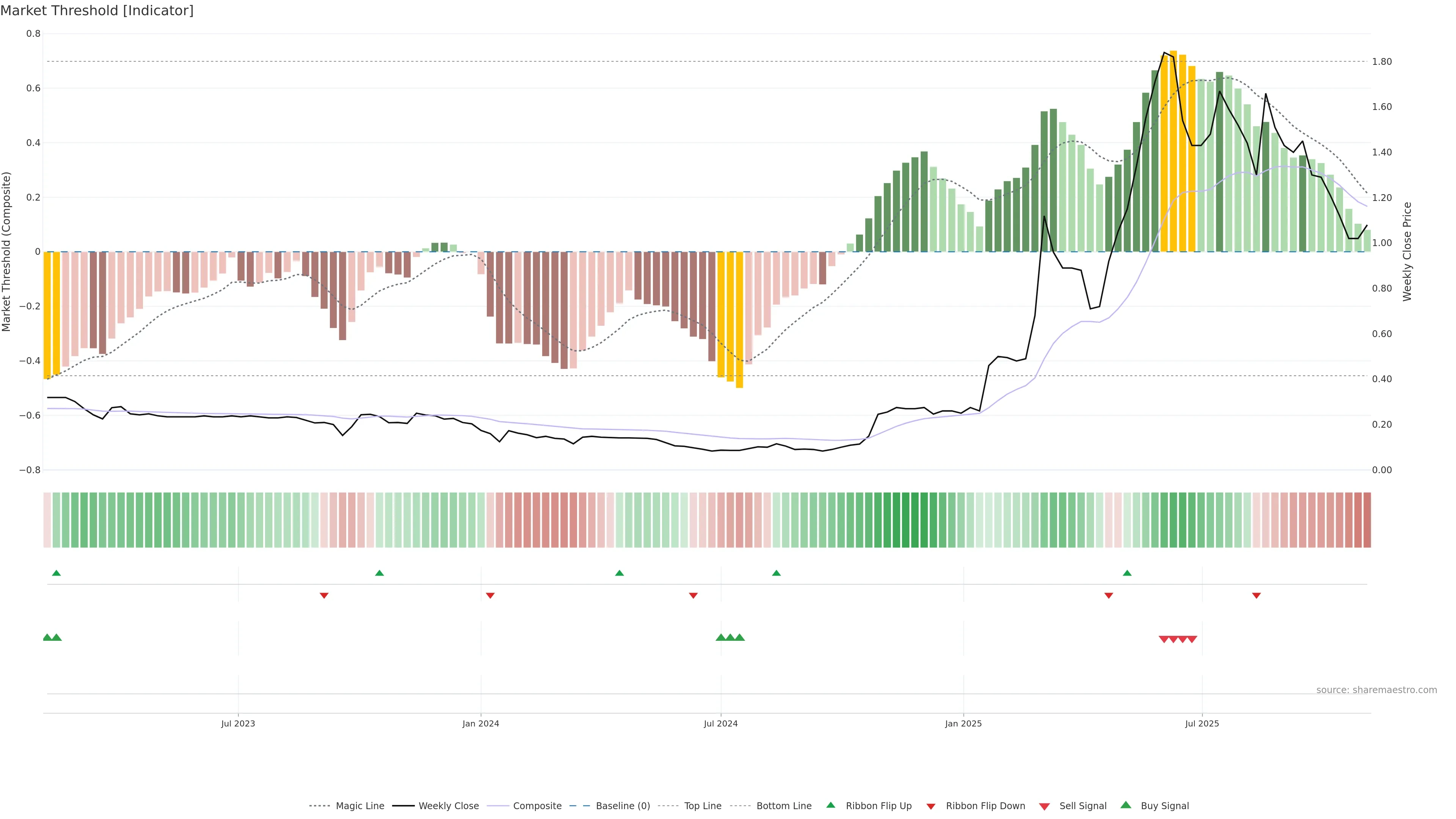The image size is (1456, 819).
Task: Click the source: sharemaestro.com text
Action: click(1376, 690)
